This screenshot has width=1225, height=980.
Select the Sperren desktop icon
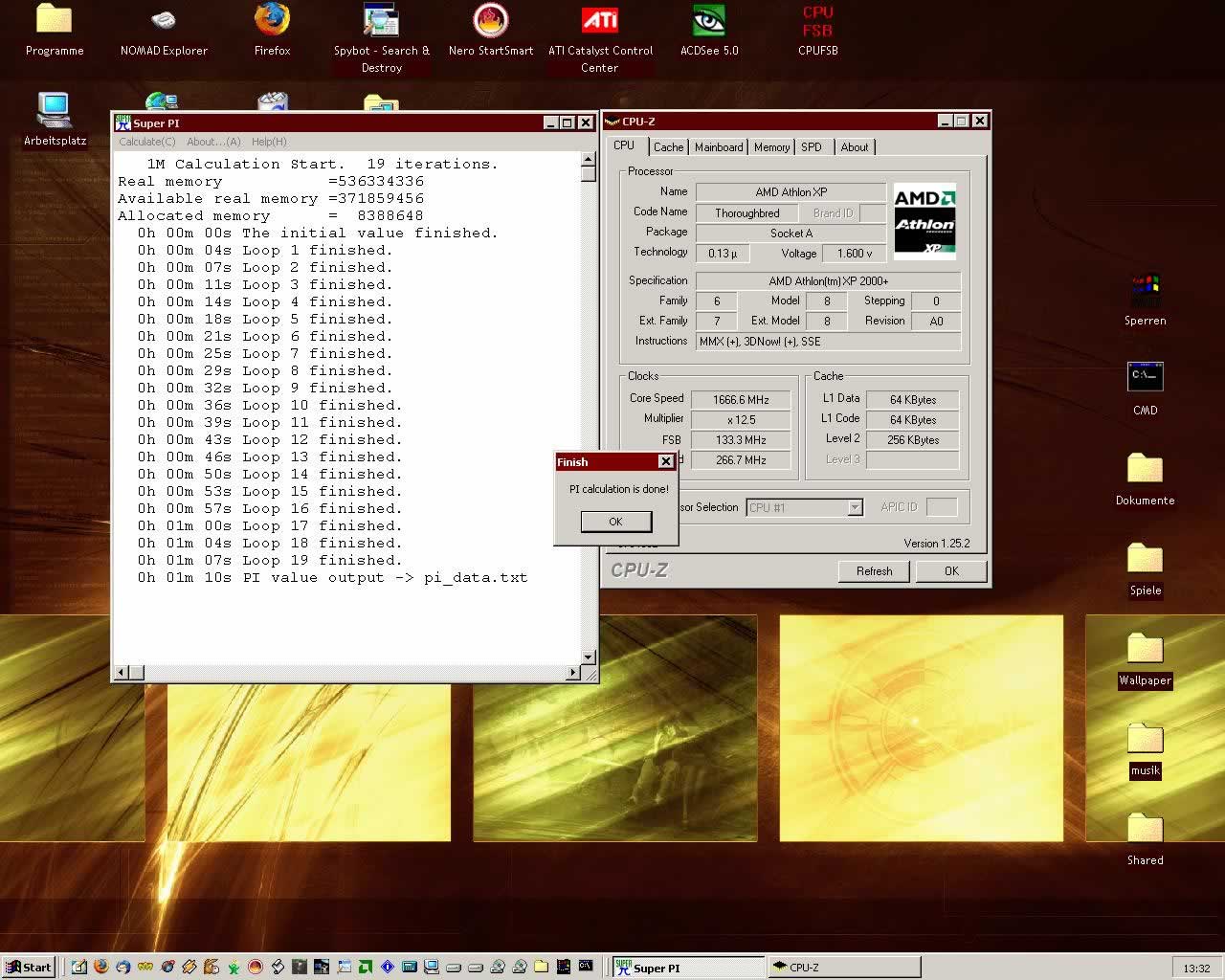pyautogui.click(x=1145, y=300)
